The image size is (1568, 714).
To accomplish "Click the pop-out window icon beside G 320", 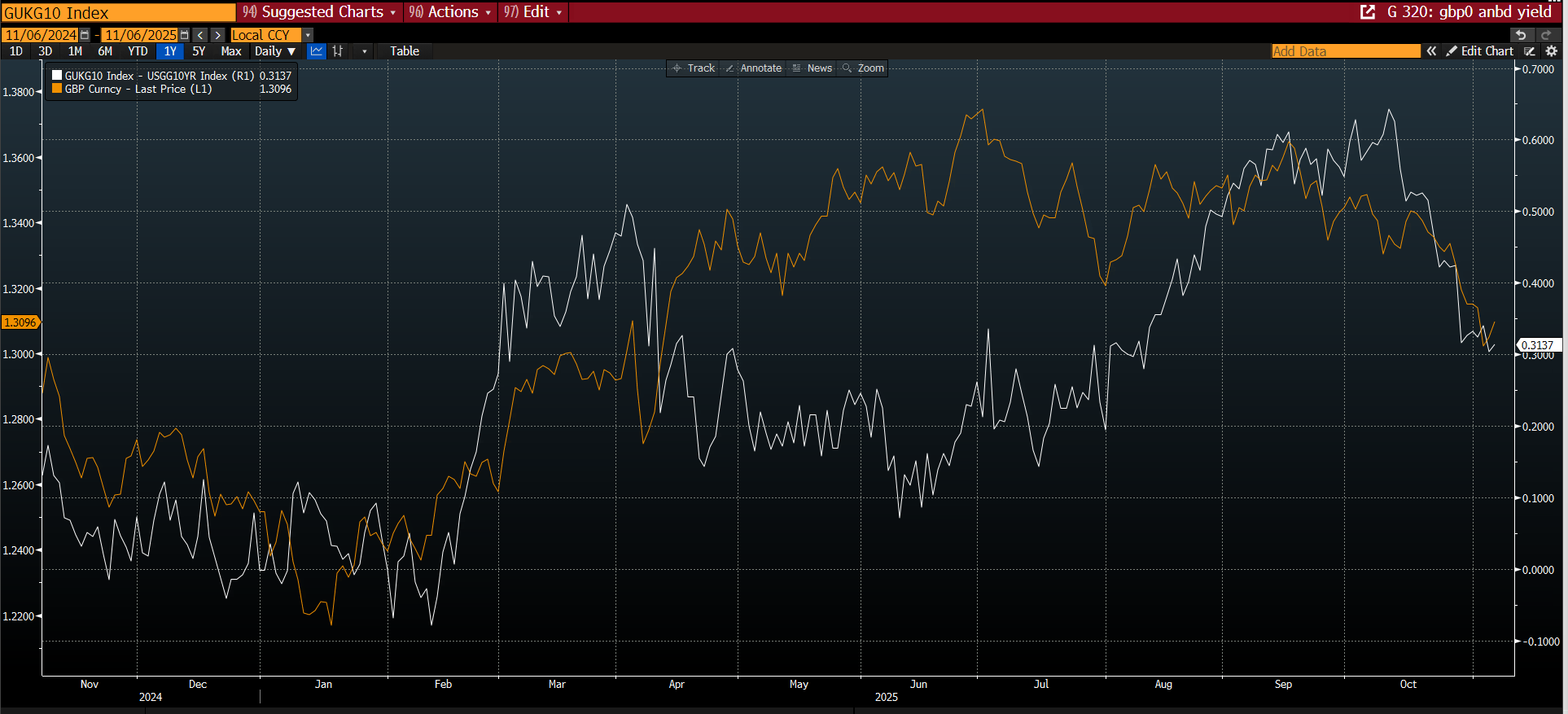I will point(1368,12).
